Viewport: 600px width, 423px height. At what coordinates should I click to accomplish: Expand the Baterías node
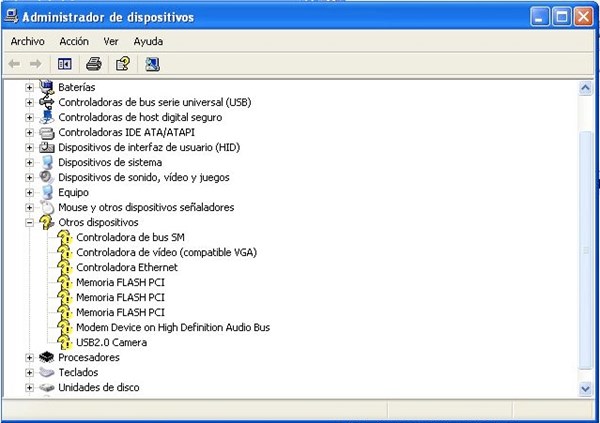point(29,87)
